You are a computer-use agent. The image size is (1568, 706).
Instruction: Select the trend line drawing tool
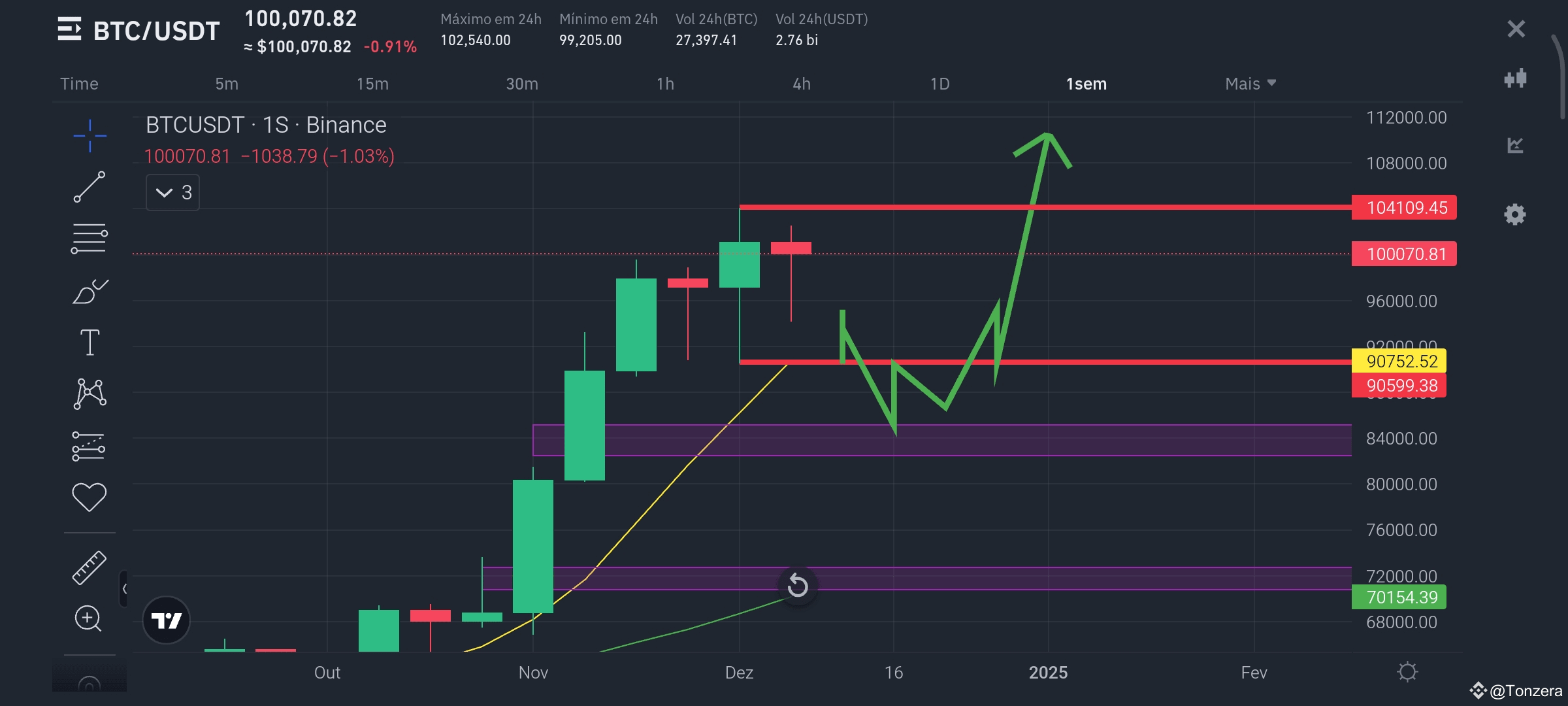(x=90, y=187)
